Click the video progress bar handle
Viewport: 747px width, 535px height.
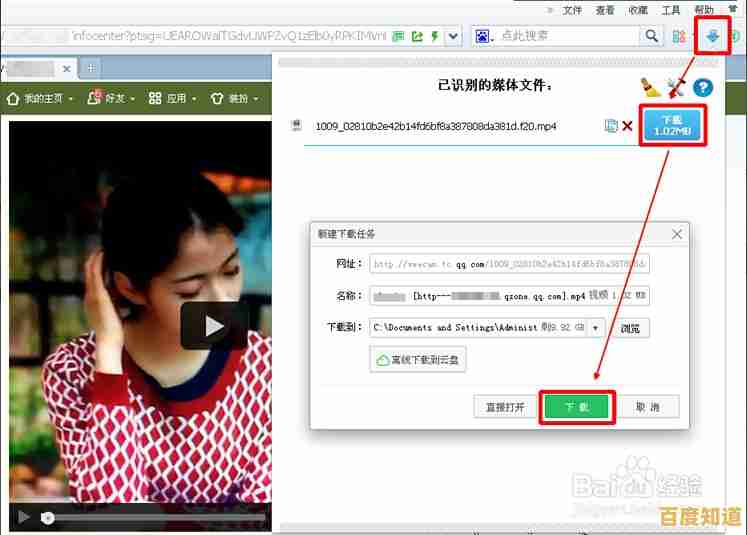(x=47, y=517)
